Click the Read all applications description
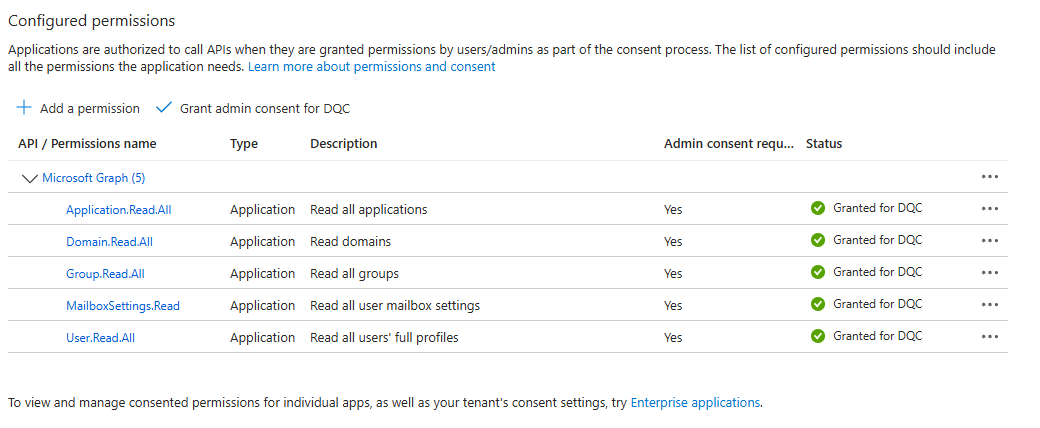The width and height of the screenshot is (1040, 428). pyautogui.click(x=369, y=210)
